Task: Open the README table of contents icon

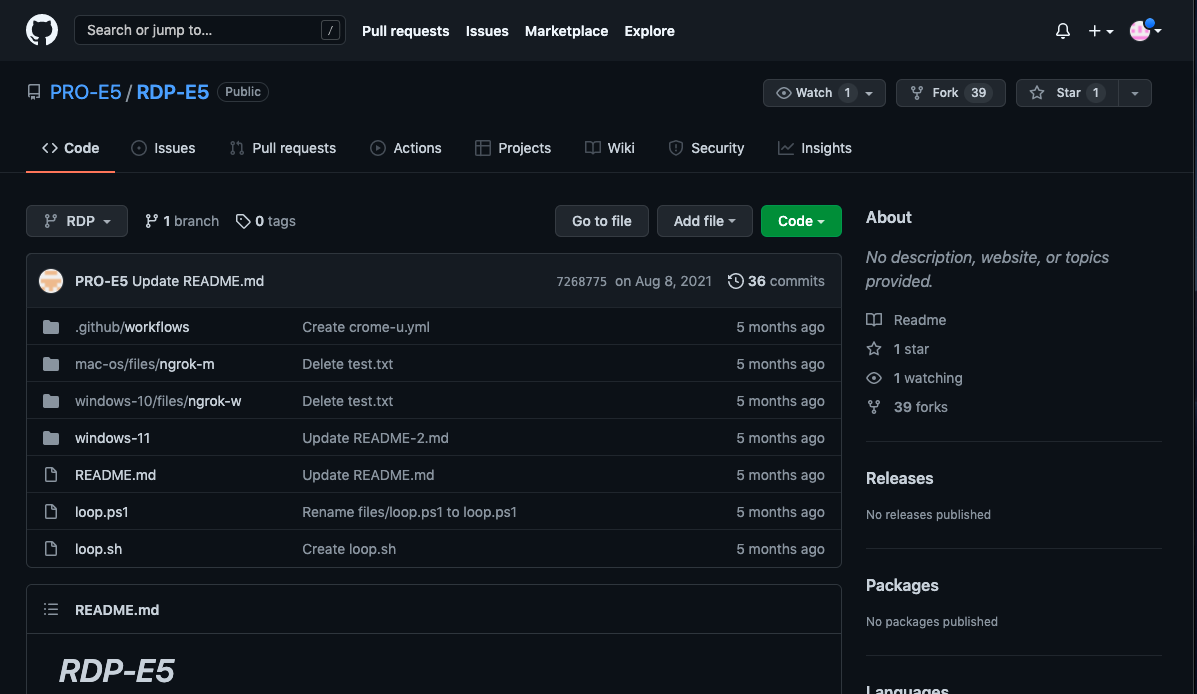Action: [x=51, y=609]
